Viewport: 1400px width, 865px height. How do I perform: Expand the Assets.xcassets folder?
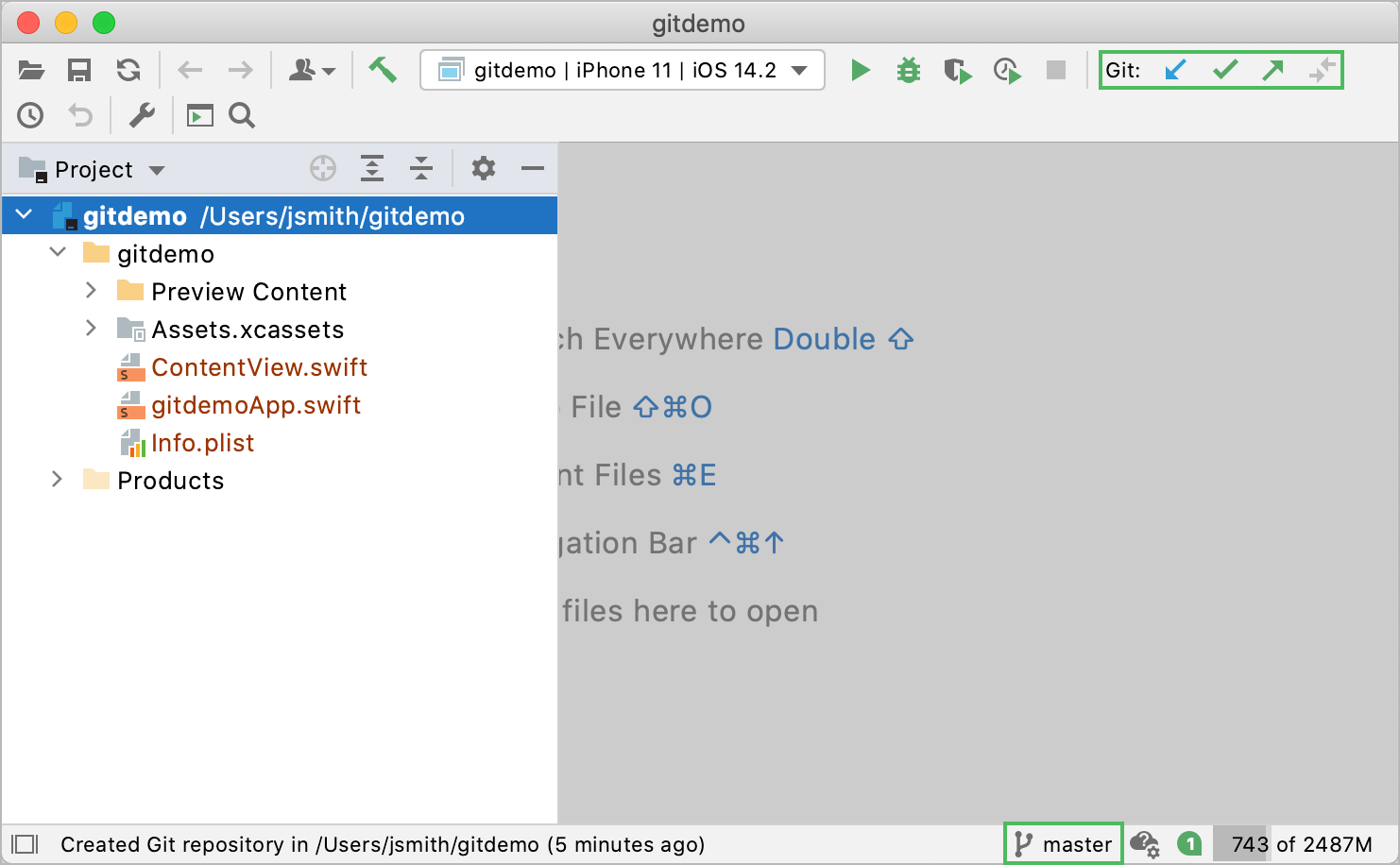[x=92, y=329]
